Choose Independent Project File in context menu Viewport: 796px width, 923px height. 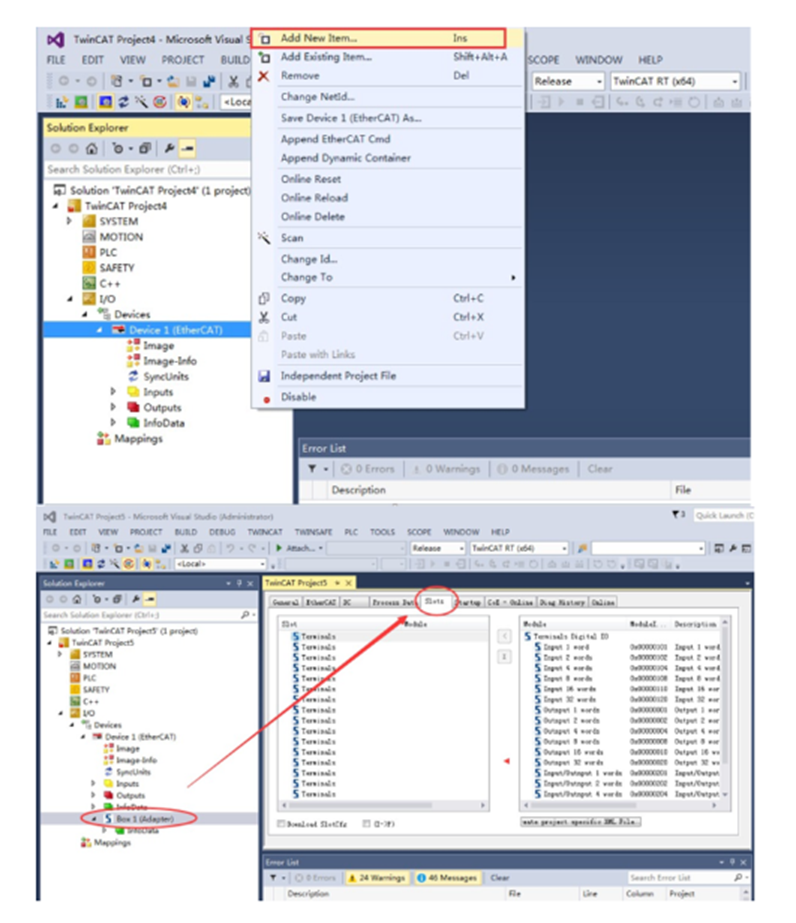coord(388,376)
